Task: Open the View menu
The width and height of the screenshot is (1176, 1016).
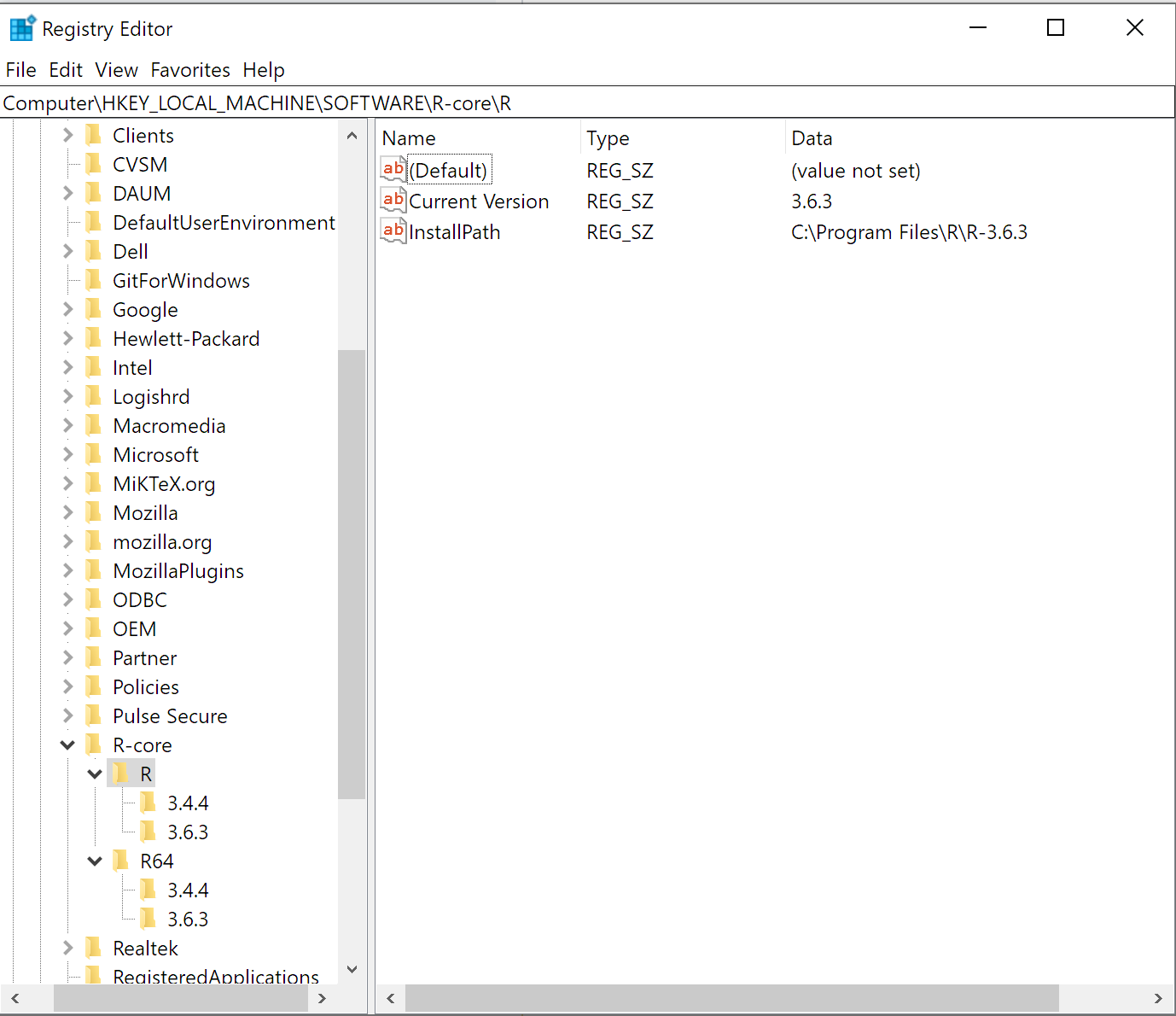Action: 116,70
